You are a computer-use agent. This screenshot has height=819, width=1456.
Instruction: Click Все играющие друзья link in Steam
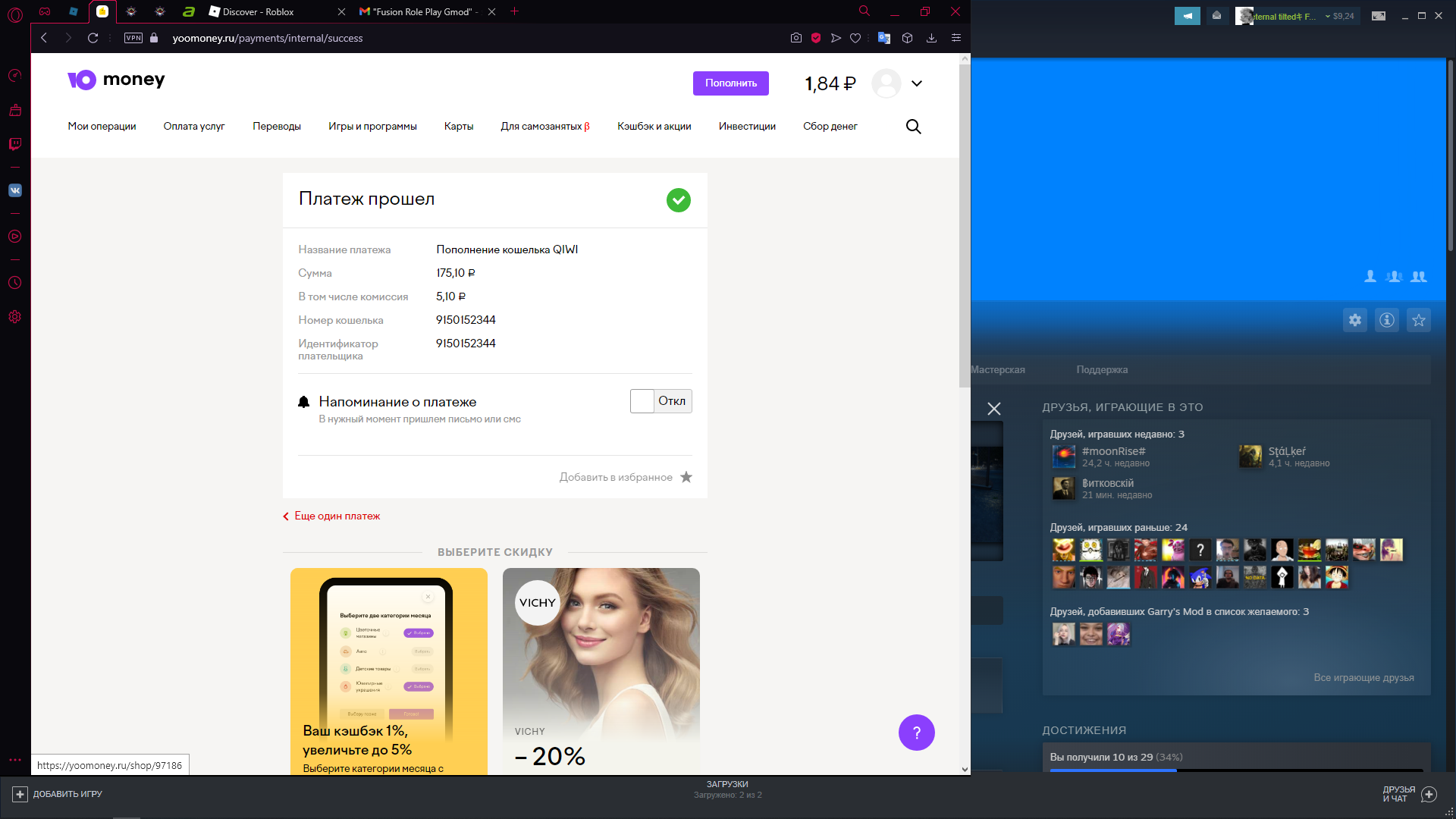[x=1363, y=678]
